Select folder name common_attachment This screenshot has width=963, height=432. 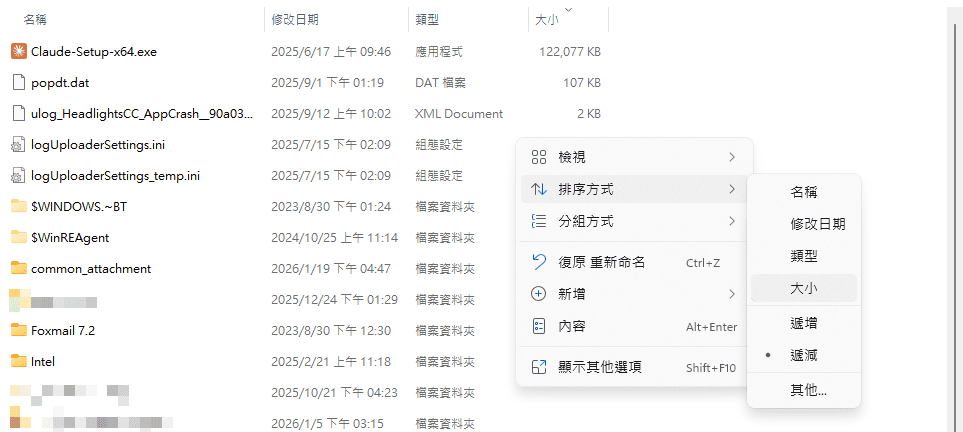click(x=91, y=269)
